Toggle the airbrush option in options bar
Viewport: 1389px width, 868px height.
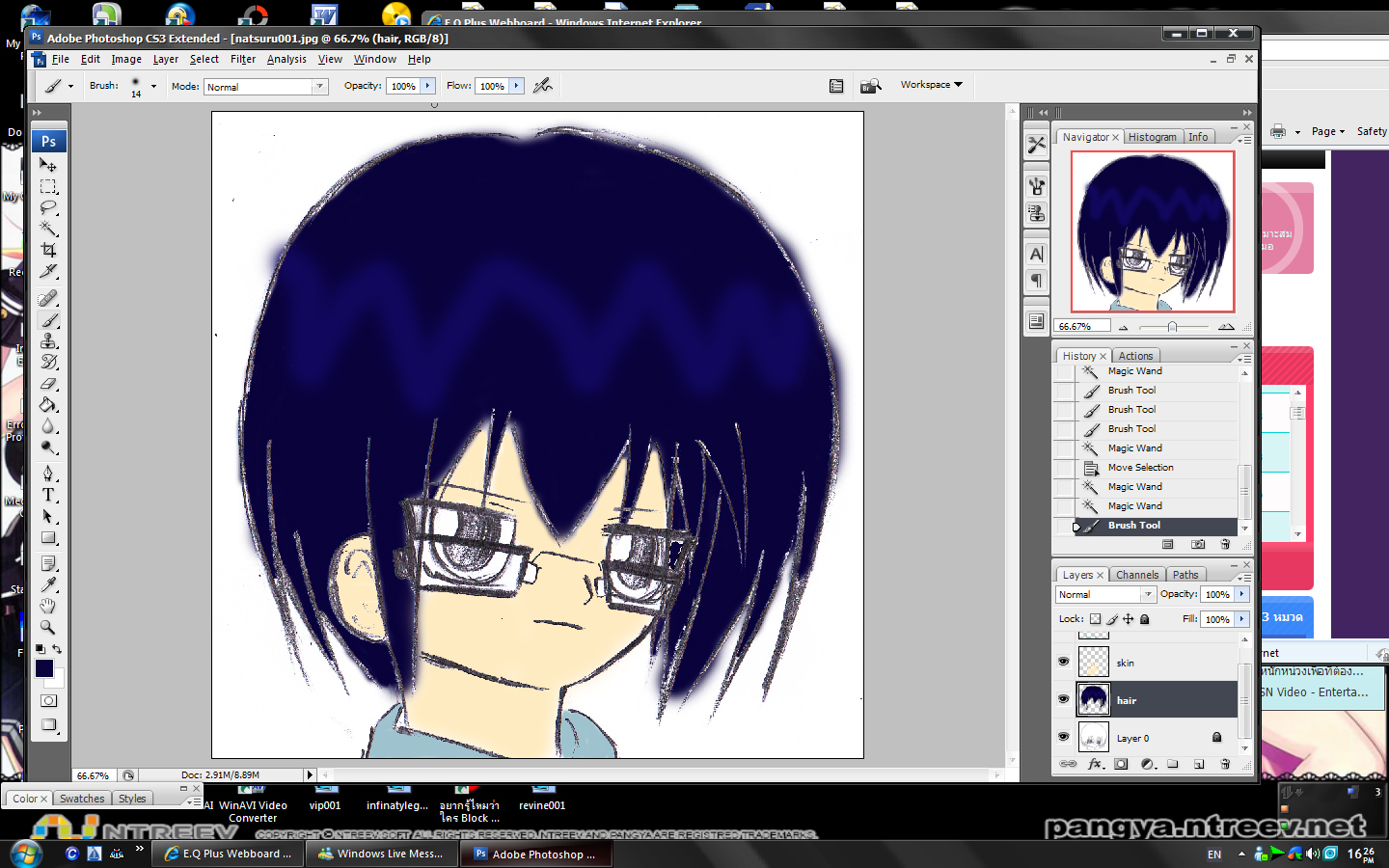[x=543, y=85]
